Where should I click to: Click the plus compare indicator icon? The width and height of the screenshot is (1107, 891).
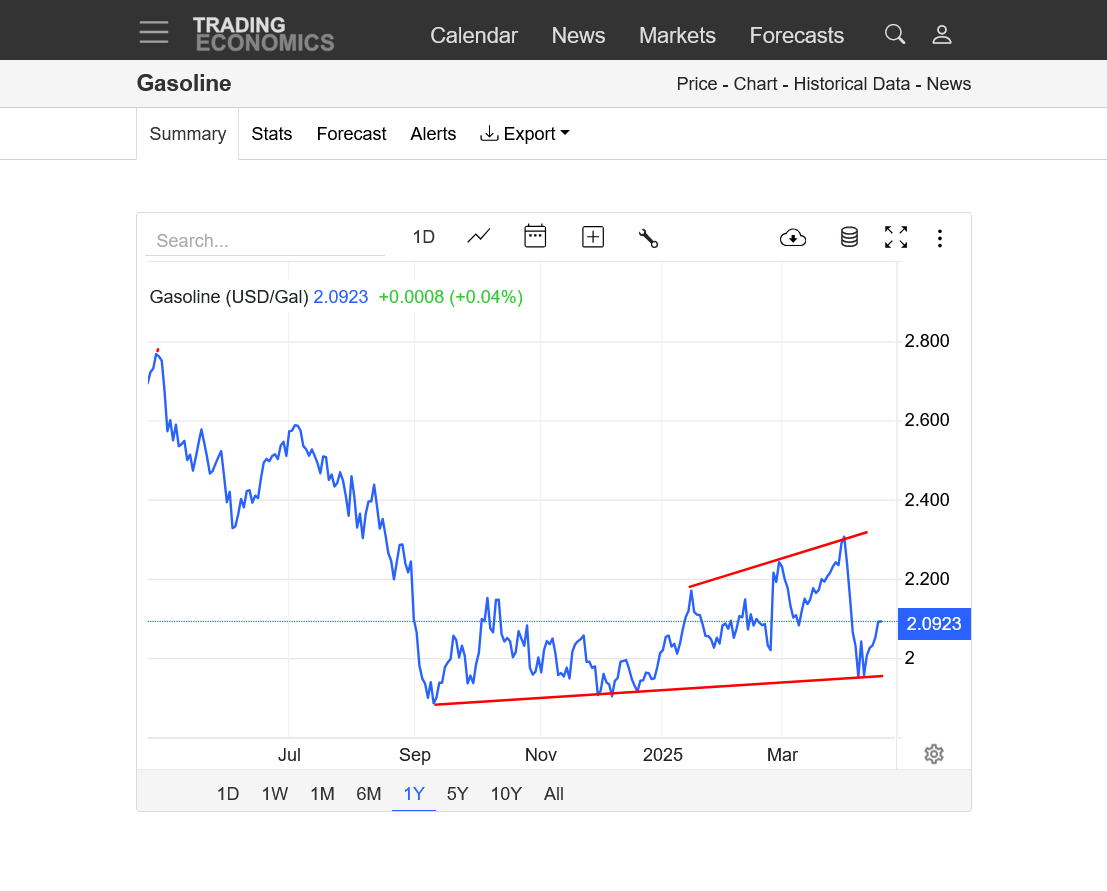coord(593,237)
